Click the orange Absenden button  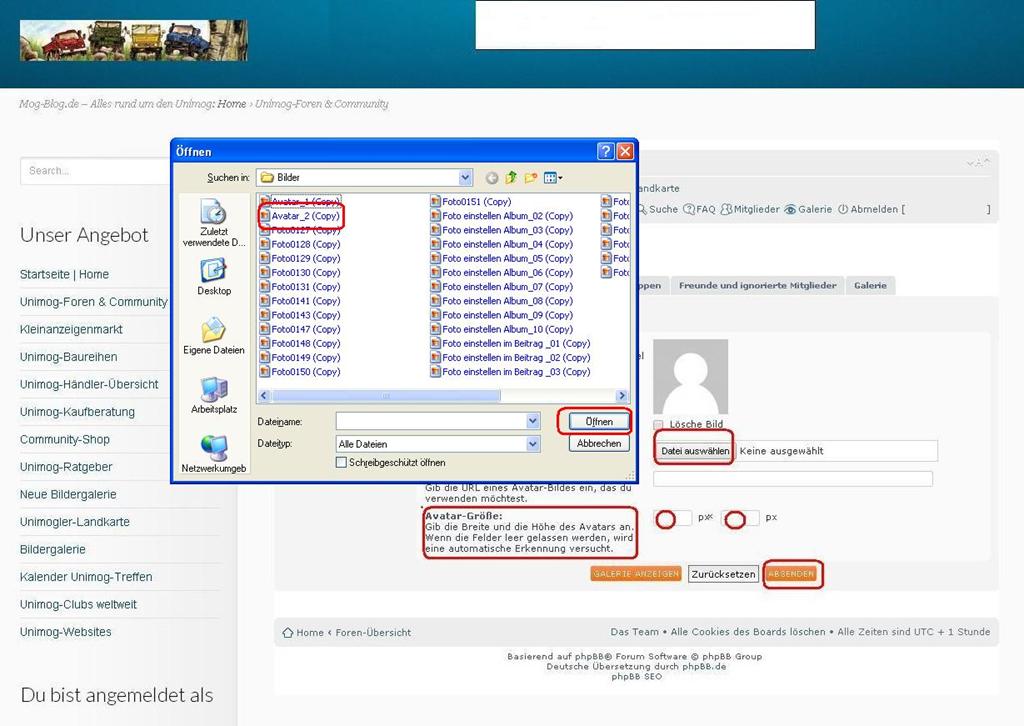(x=792, y=574)
